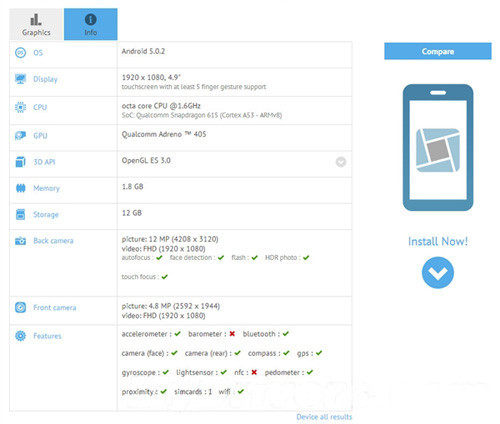Screen dimensions: 500x424
Task: Click the blue download arrow circle
Action: (x=438, y=273)
